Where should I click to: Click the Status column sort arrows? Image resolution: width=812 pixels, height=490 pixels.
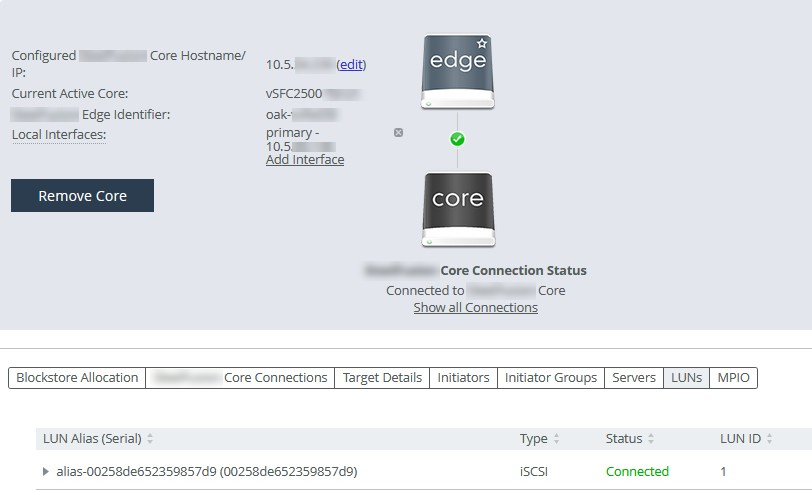pyautogui.click(x=651, y=439)
